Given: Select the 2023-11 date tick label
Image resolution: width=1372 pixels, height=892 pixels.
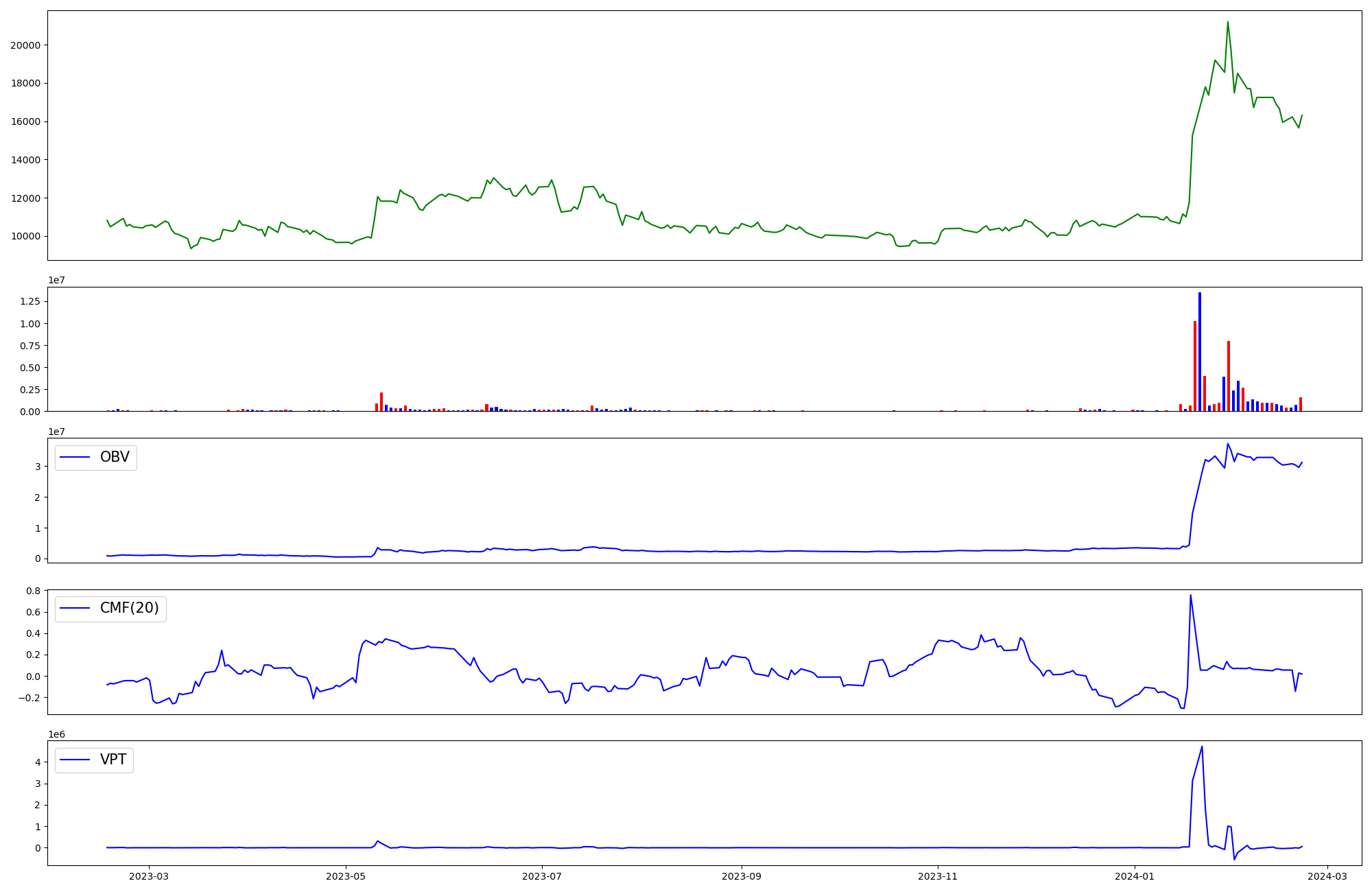Looking at the screenshot, I should (938, 876).
